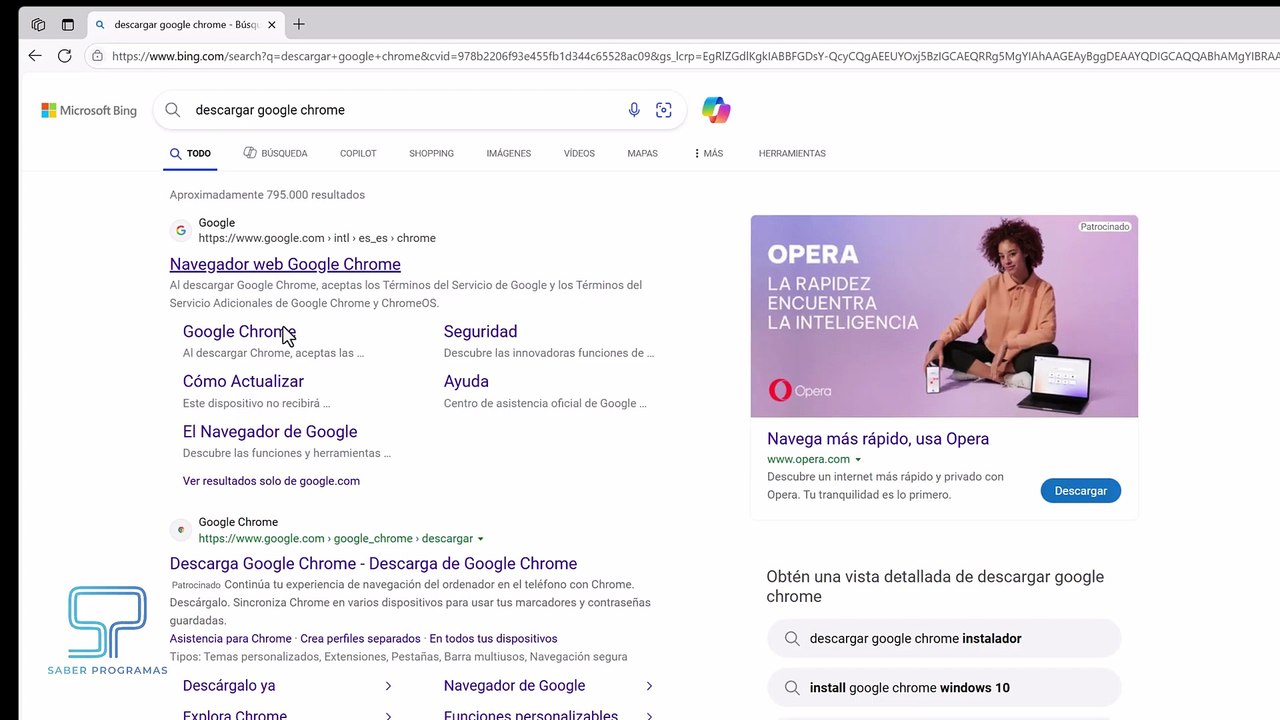Open 'Asistencia para Chrome' link
1280x720 pixels.
230,639
